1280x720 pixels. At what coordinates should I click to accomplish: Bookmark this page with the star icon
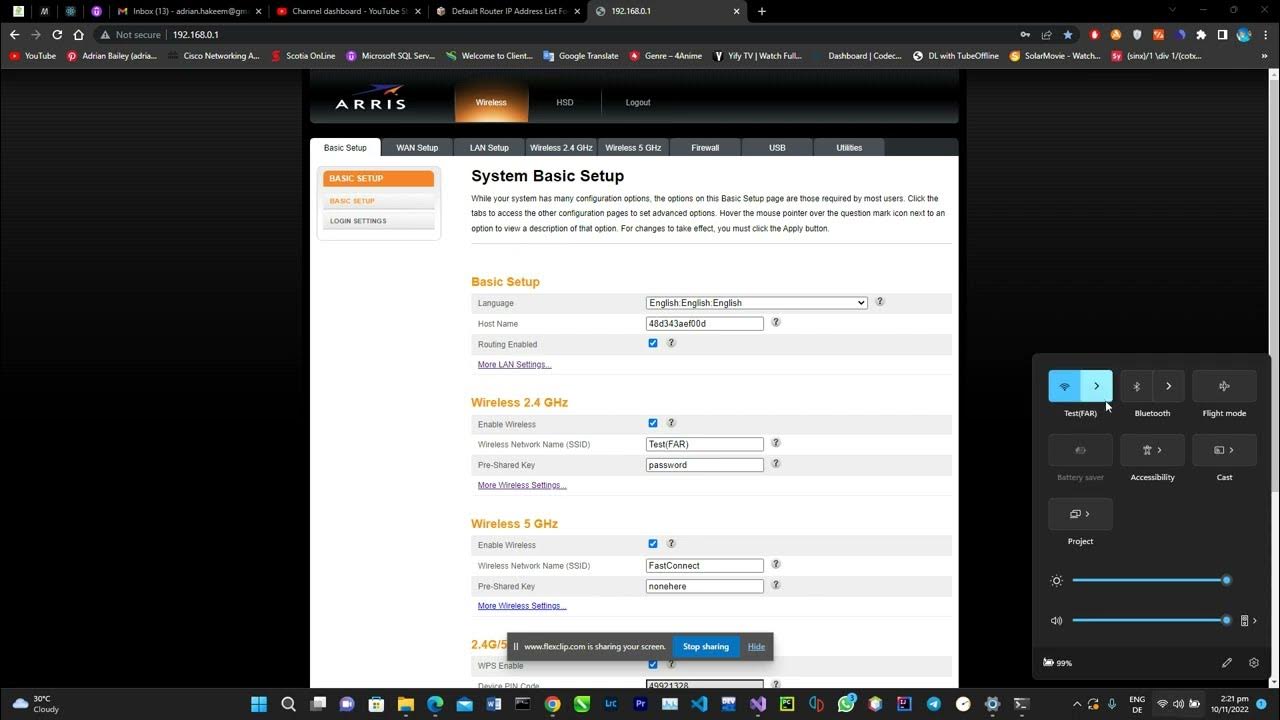(x=1066, y=34)
